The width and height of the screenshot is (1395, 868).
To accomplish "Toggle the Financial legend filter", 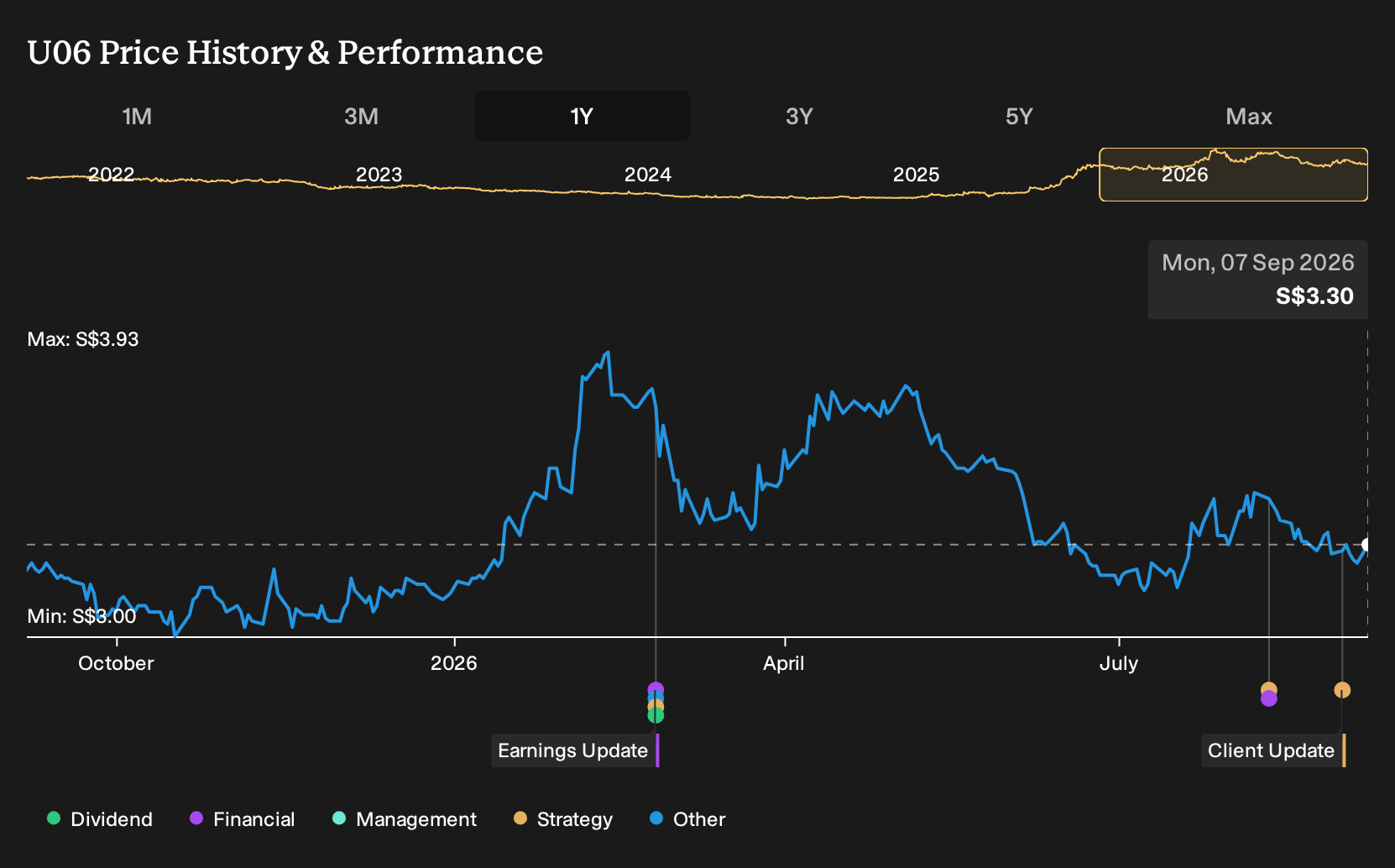I will (242, 819).
